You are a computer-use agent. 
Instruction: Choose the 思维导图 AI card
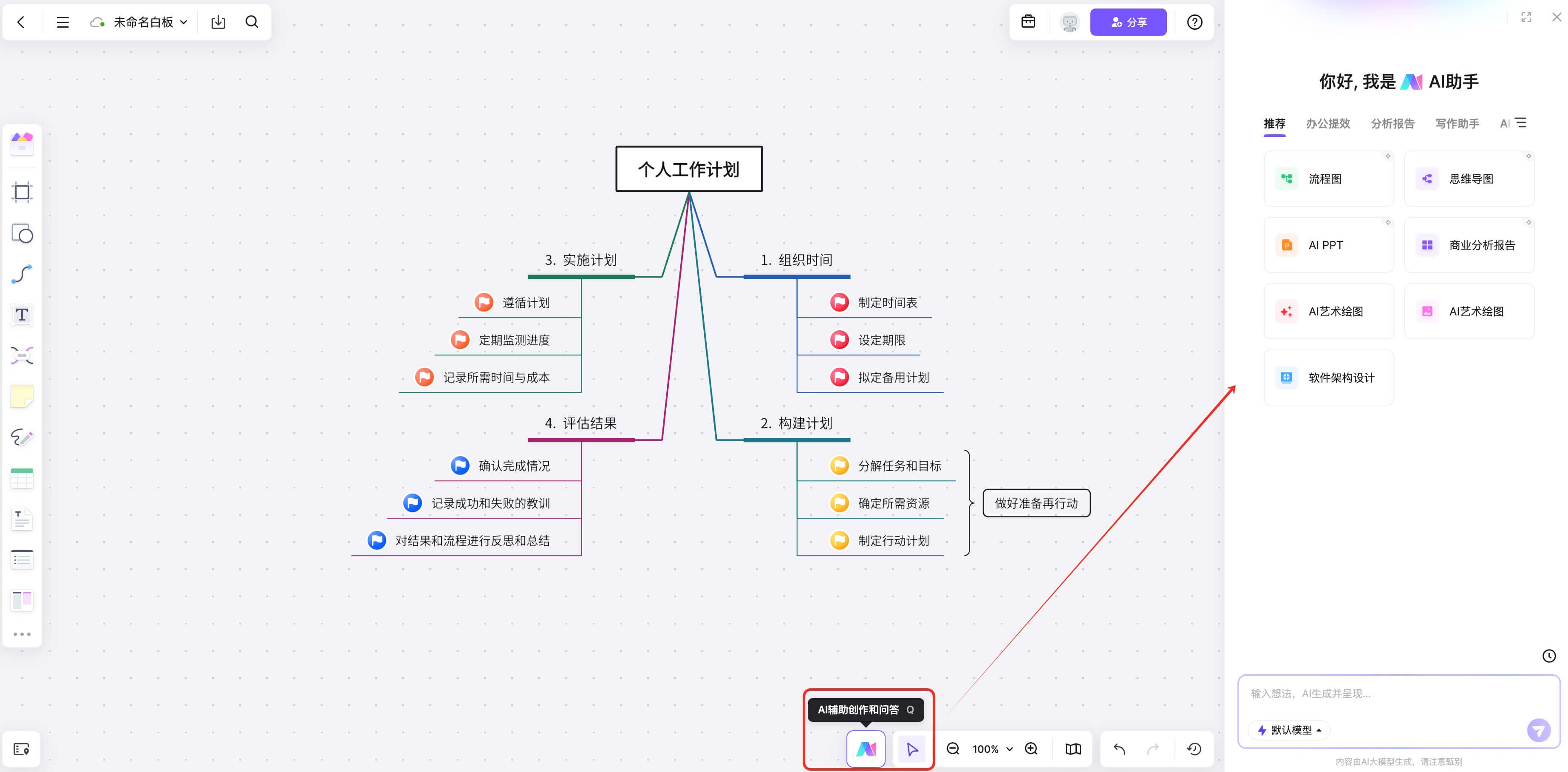coord(1469,179)
